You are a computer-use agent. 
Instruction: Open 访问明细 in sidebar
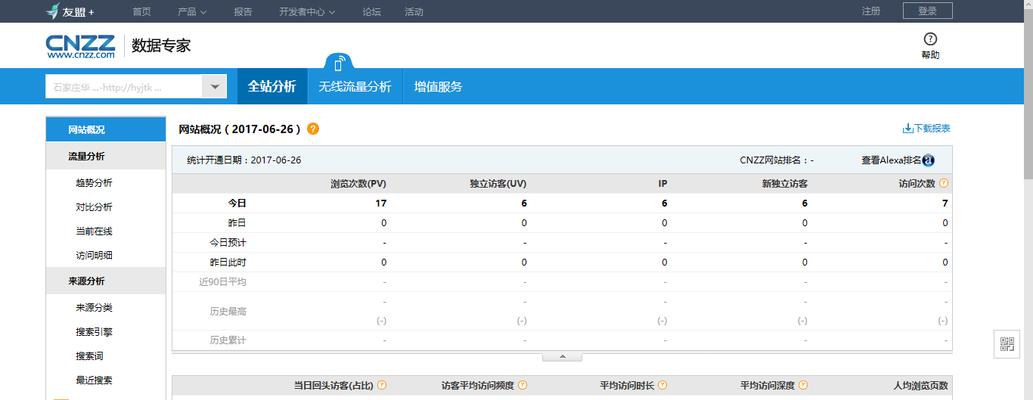coord(94,255)
